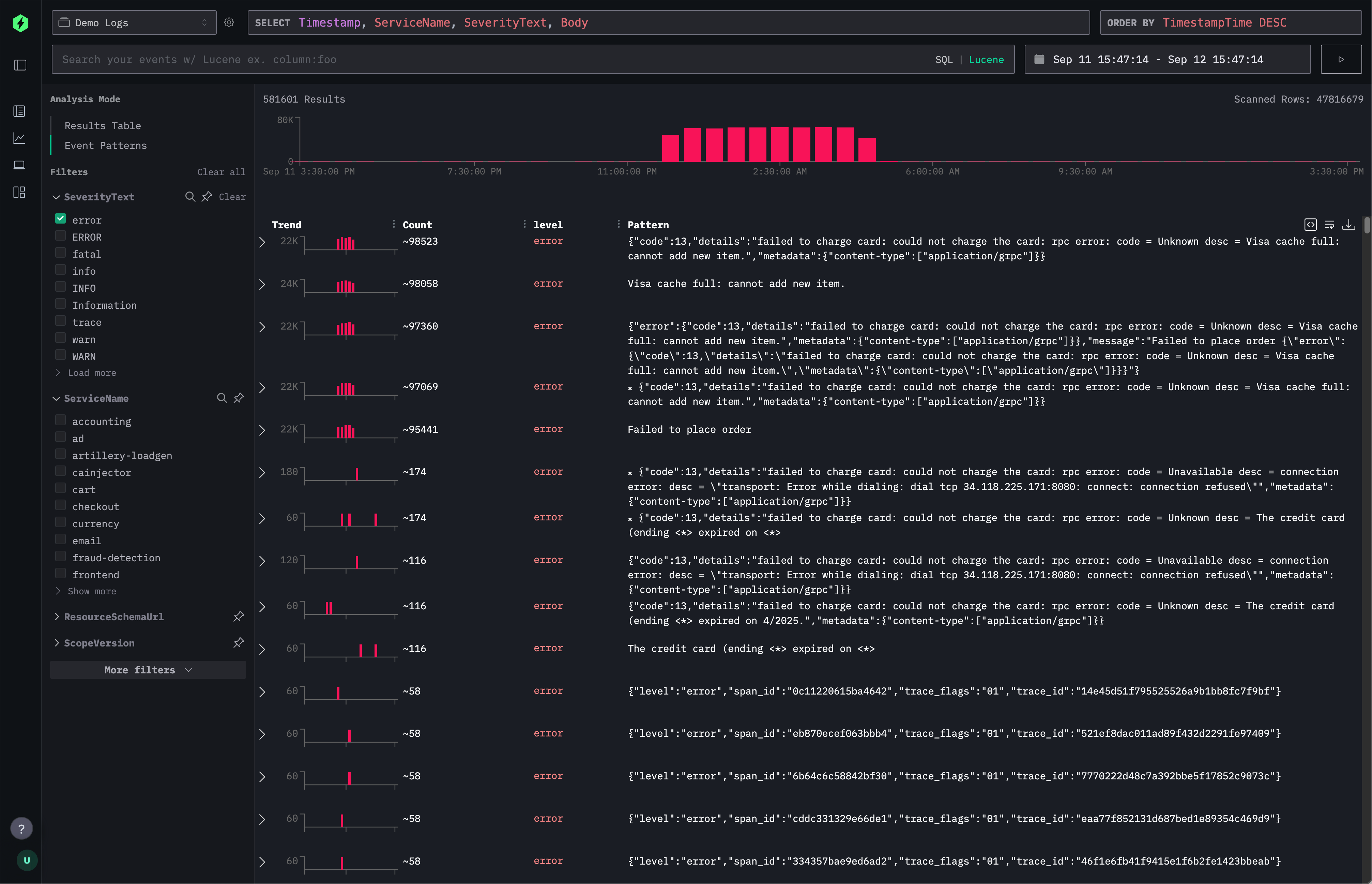Switch to the Results Table view
The width and height of the screenshot is (1372, 884).
tap(103, 125)
